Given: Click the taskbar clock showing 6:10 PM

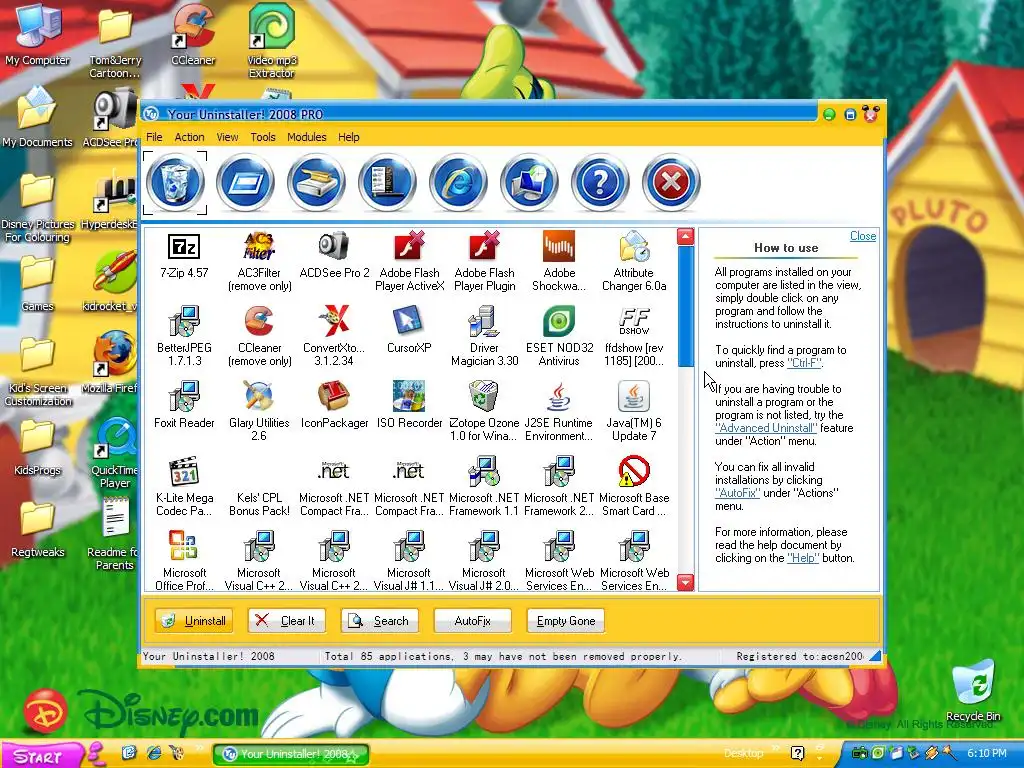Looking at the screenshot, I should (986, 754).
